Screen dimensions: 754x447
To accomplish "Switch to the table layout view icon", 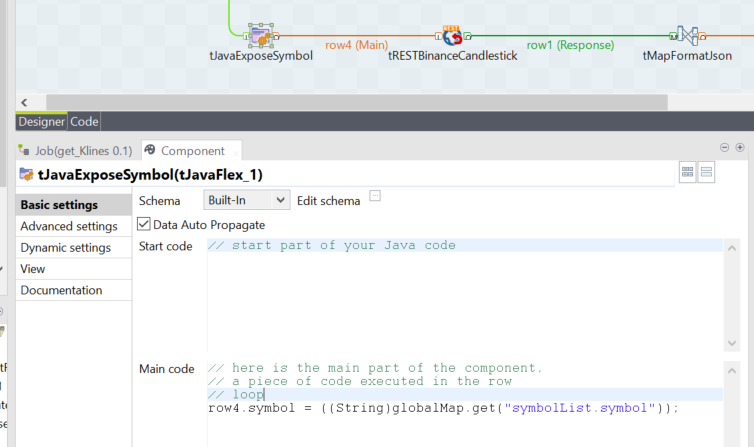I will tap(688, 172).
